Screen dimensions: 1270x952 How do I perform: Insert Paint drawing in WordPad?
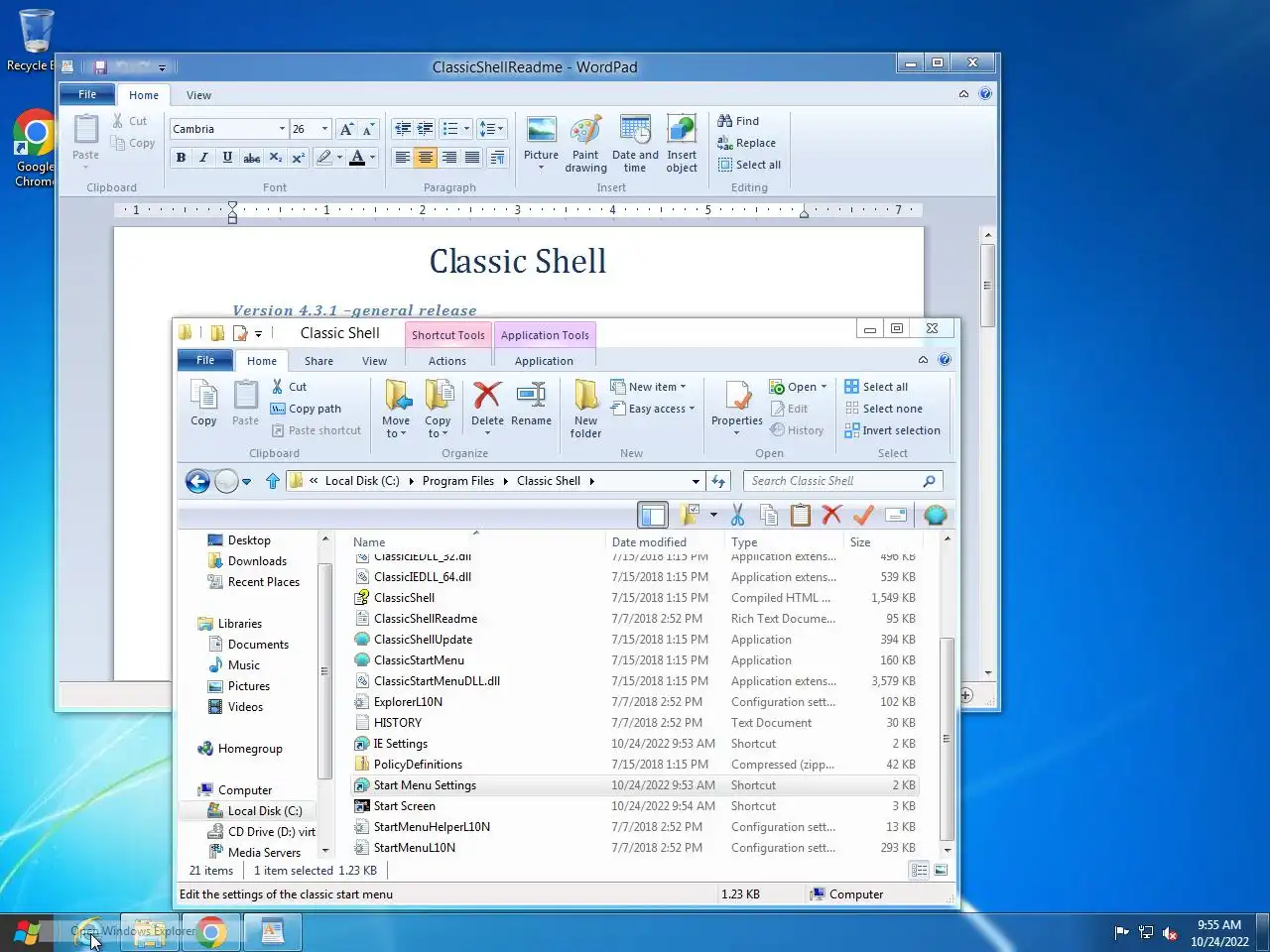pos(585,145)
